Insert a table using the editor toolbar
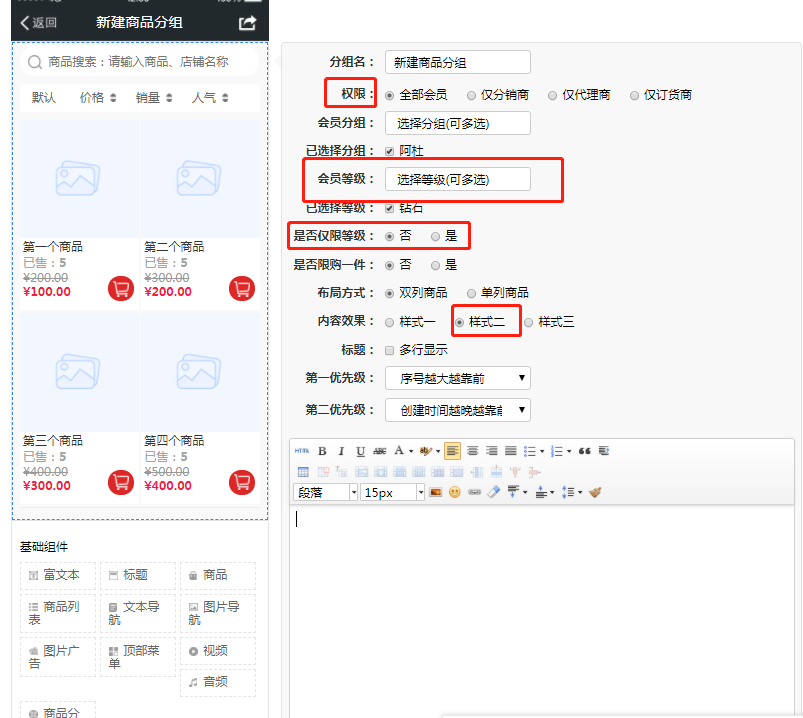The image size is (803, 718). click(x=303, y=470)
